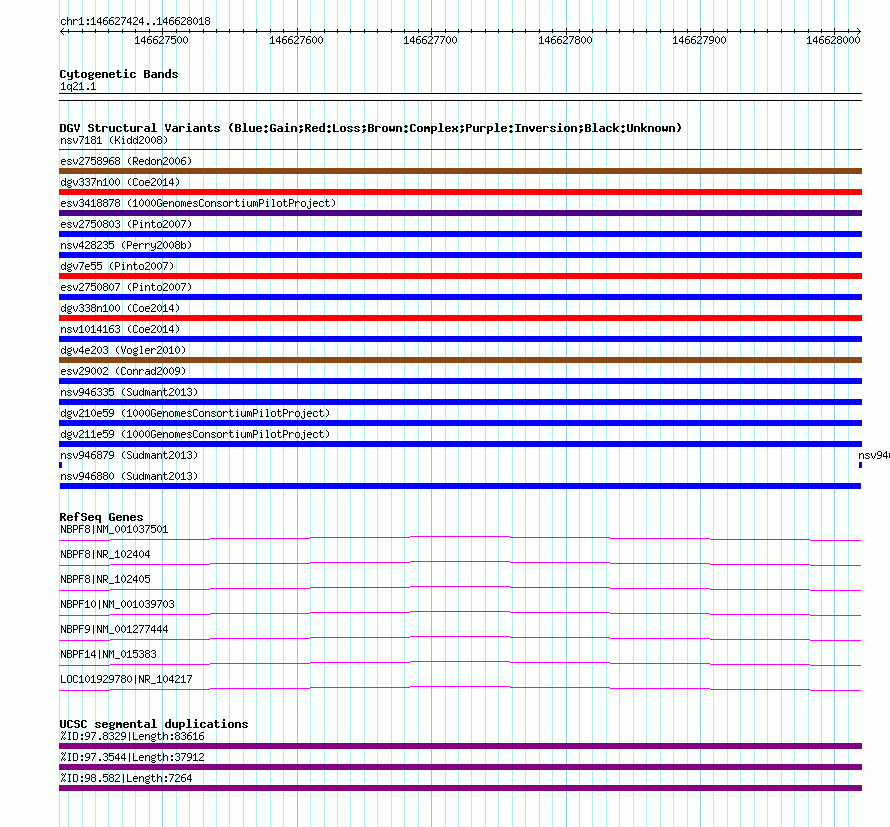Open variant esv3418878 (1000GenomesConsortiumPilotProject)

(x=198, y=203)
